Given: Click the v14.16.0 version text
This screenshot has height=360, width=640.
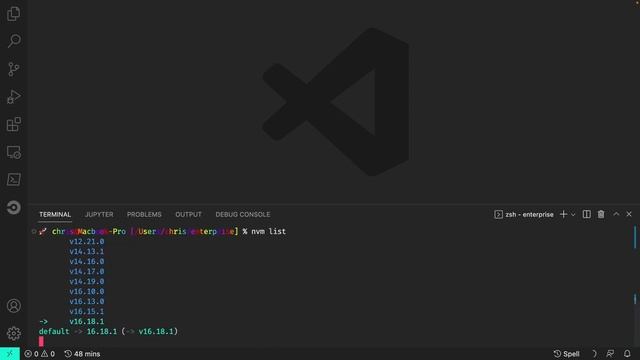Looking at the screenshot, I should coord(87,262).
